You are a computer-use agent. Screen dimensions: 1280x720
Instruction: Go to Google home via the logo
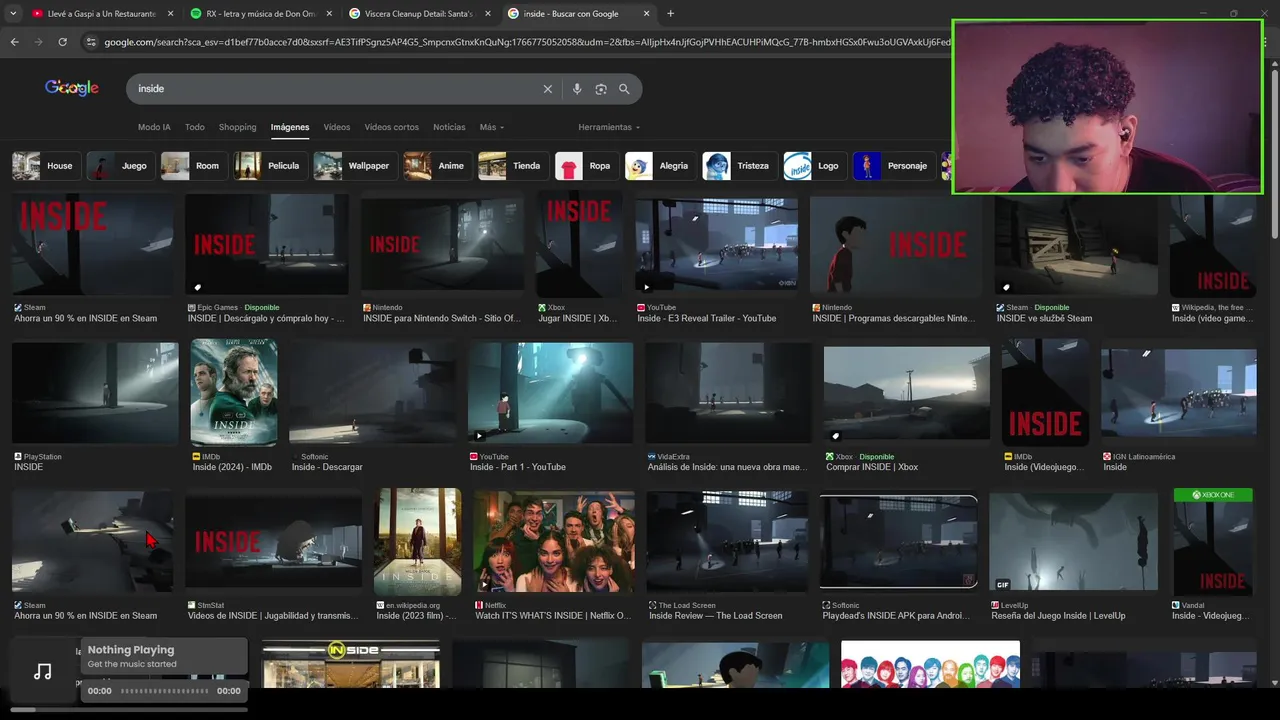(x=72, y=88)
